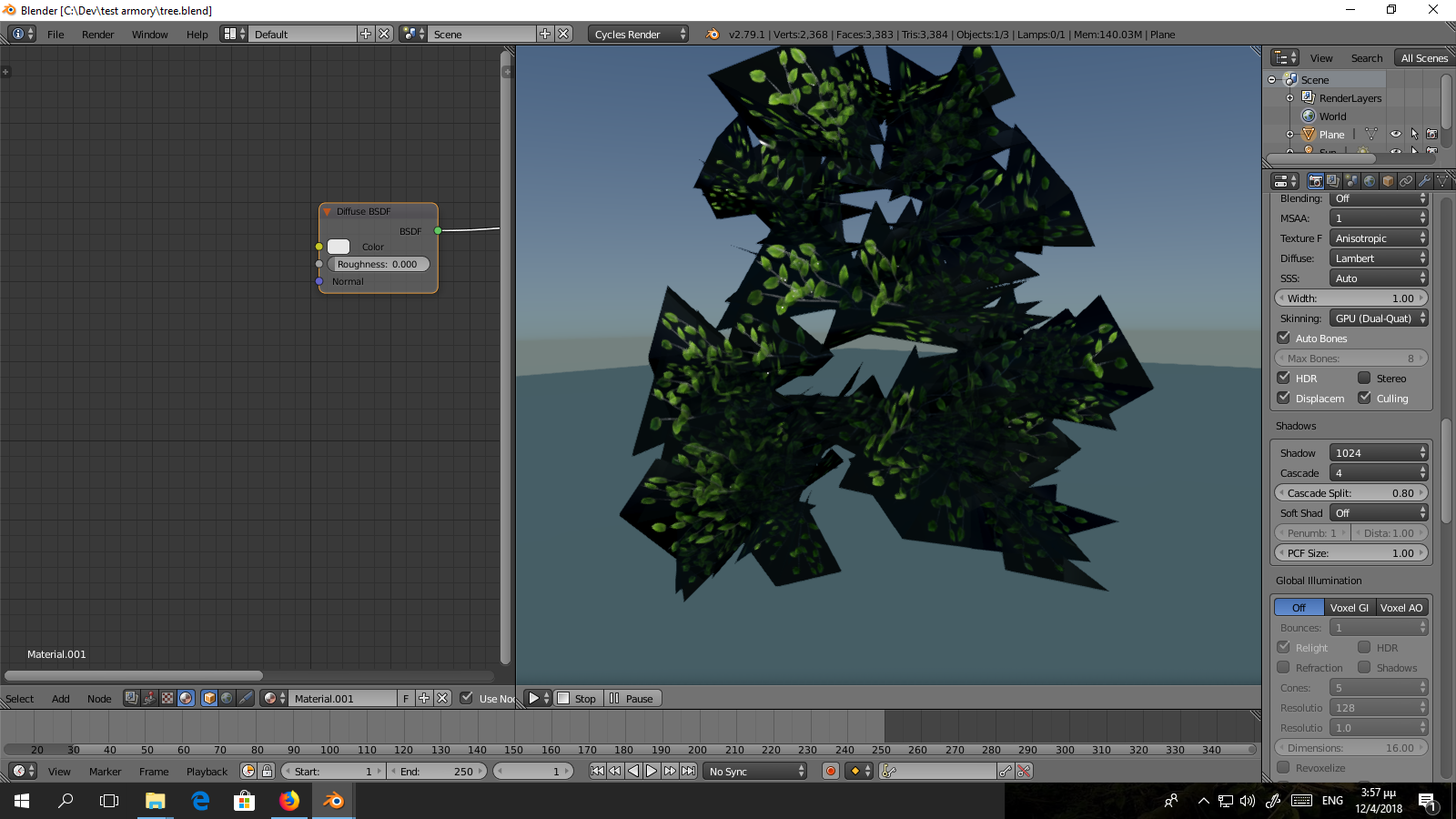The image size is (1456, 819).
Task: Select the Voxel GI option under Global Illumination
Action: [x=1350, y=607]
